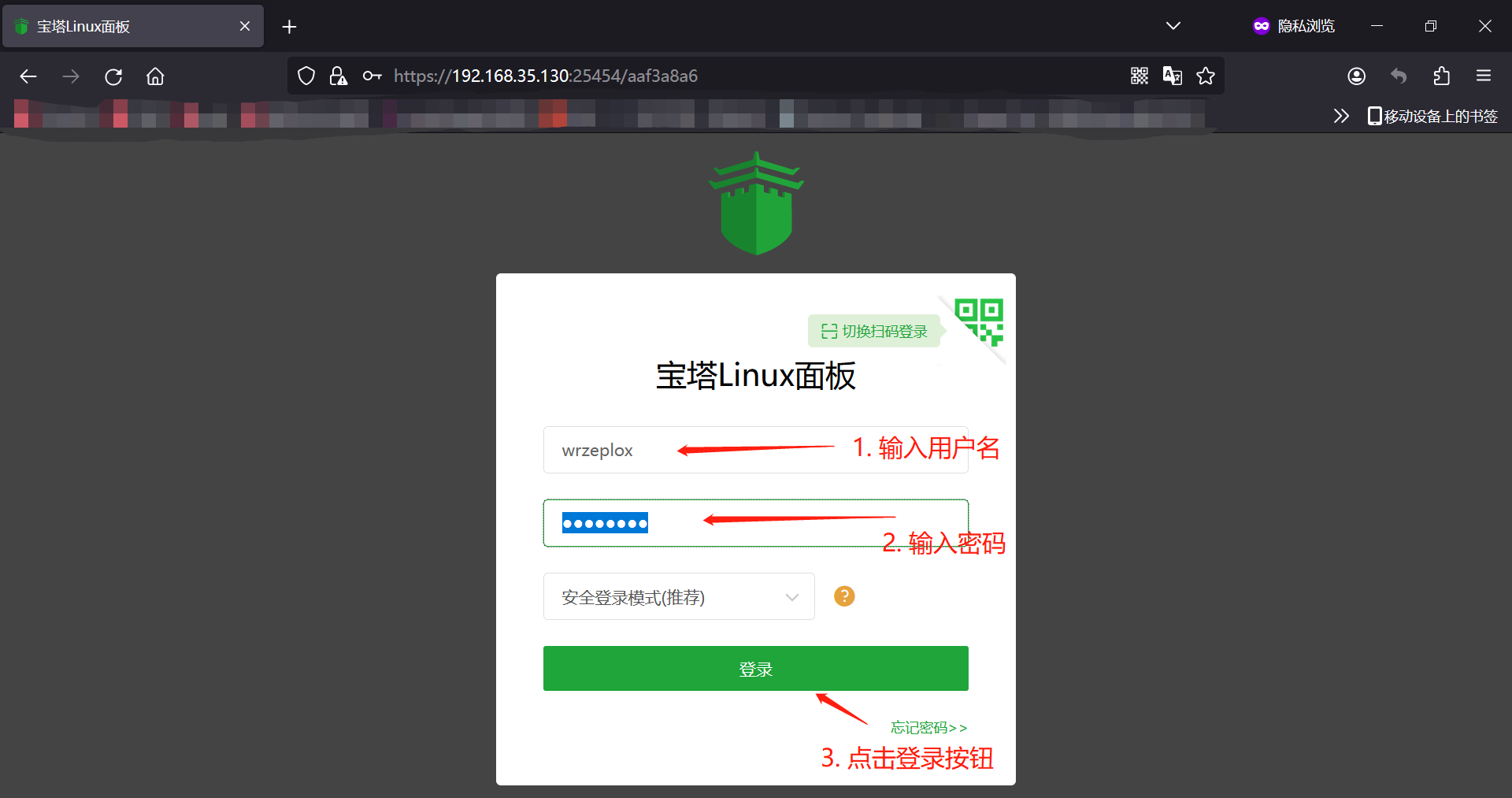
Task: Bookmark this page with the star
Action: coord(1205,76)
